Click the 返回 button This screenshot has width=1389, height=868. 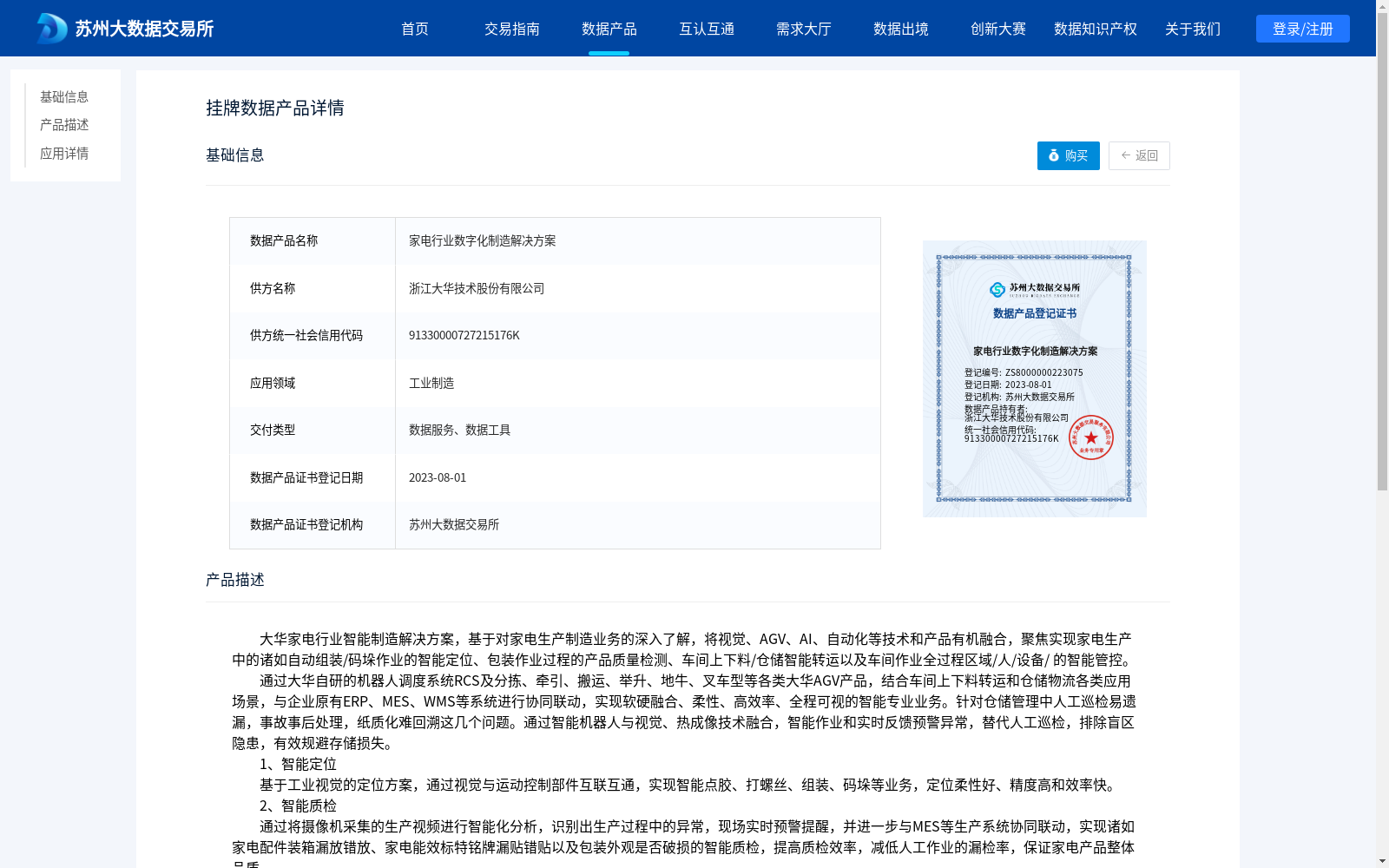click(1139, 155)
